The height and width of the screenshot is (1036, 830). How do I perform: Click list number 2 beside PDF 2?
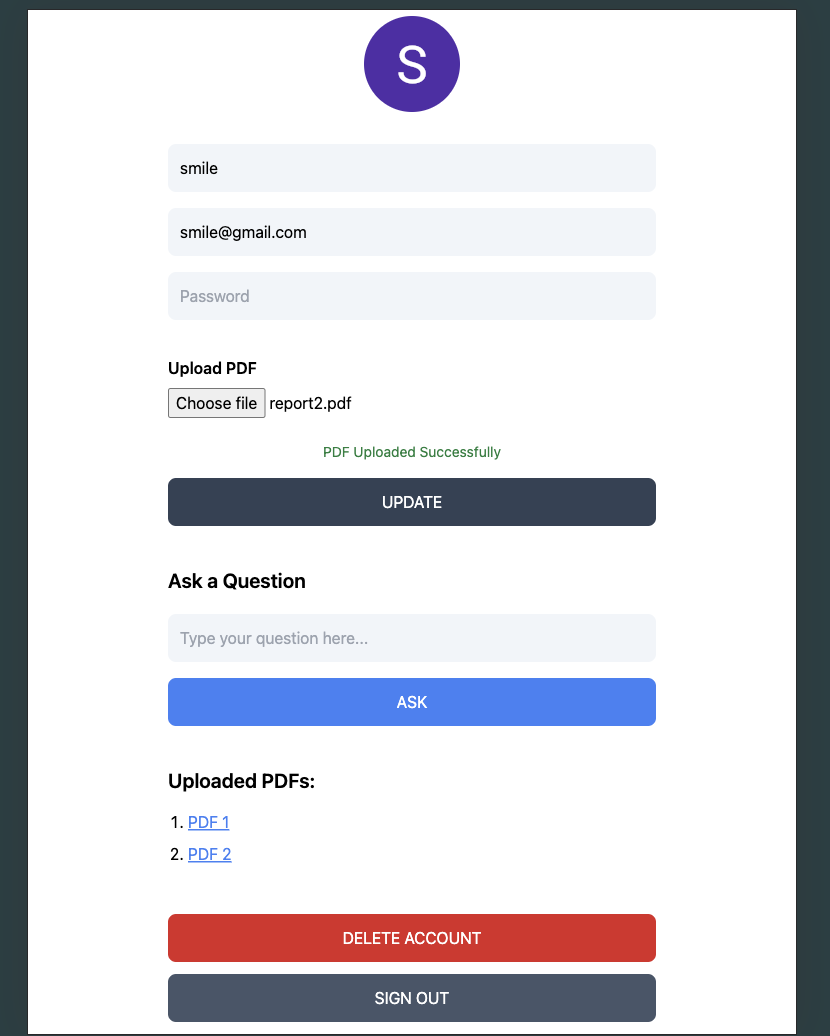pos(175,854)
